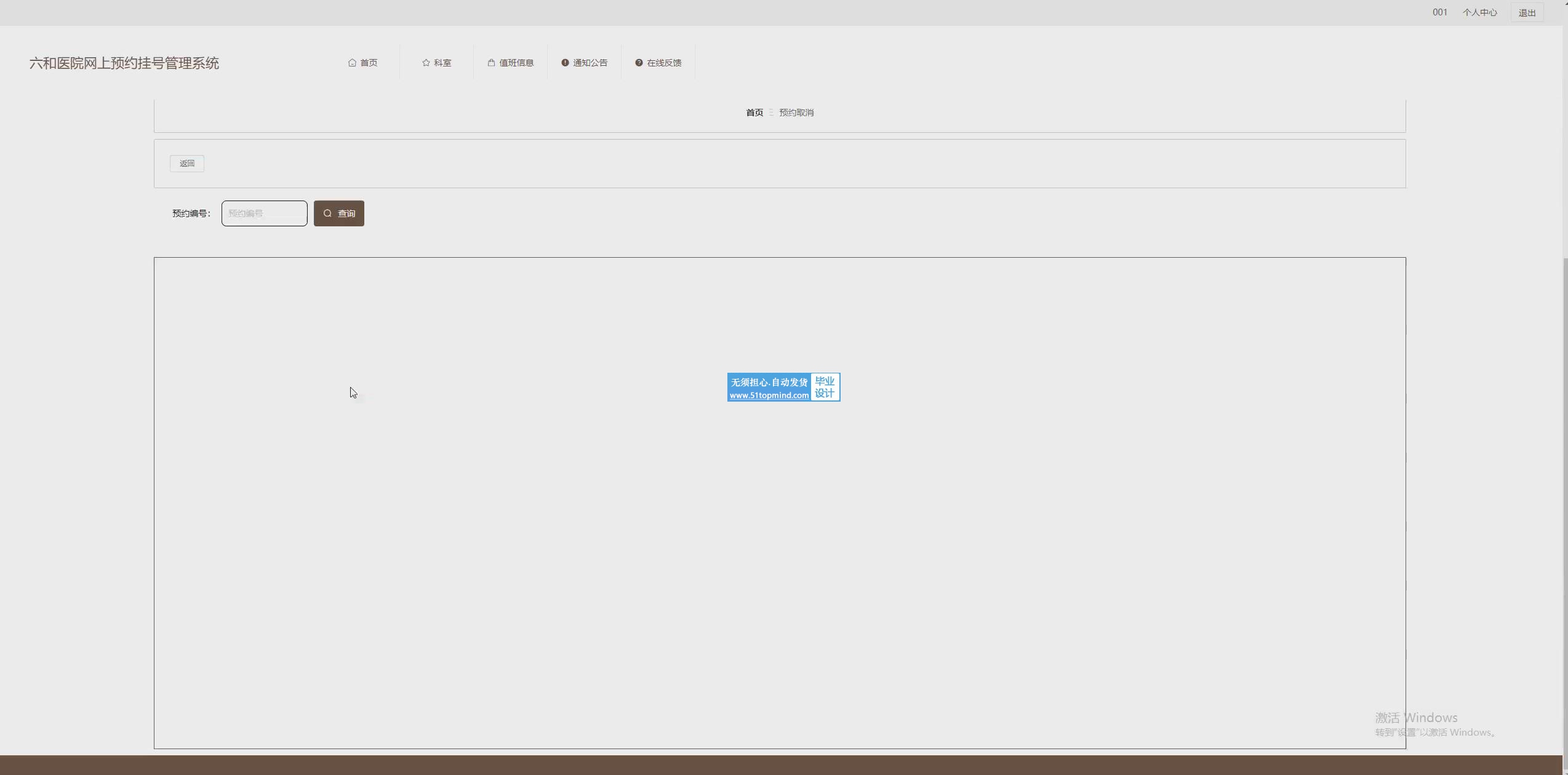1568x775 pixels.
Task: Click the house icon beside 首页
Action: point(352,63)
